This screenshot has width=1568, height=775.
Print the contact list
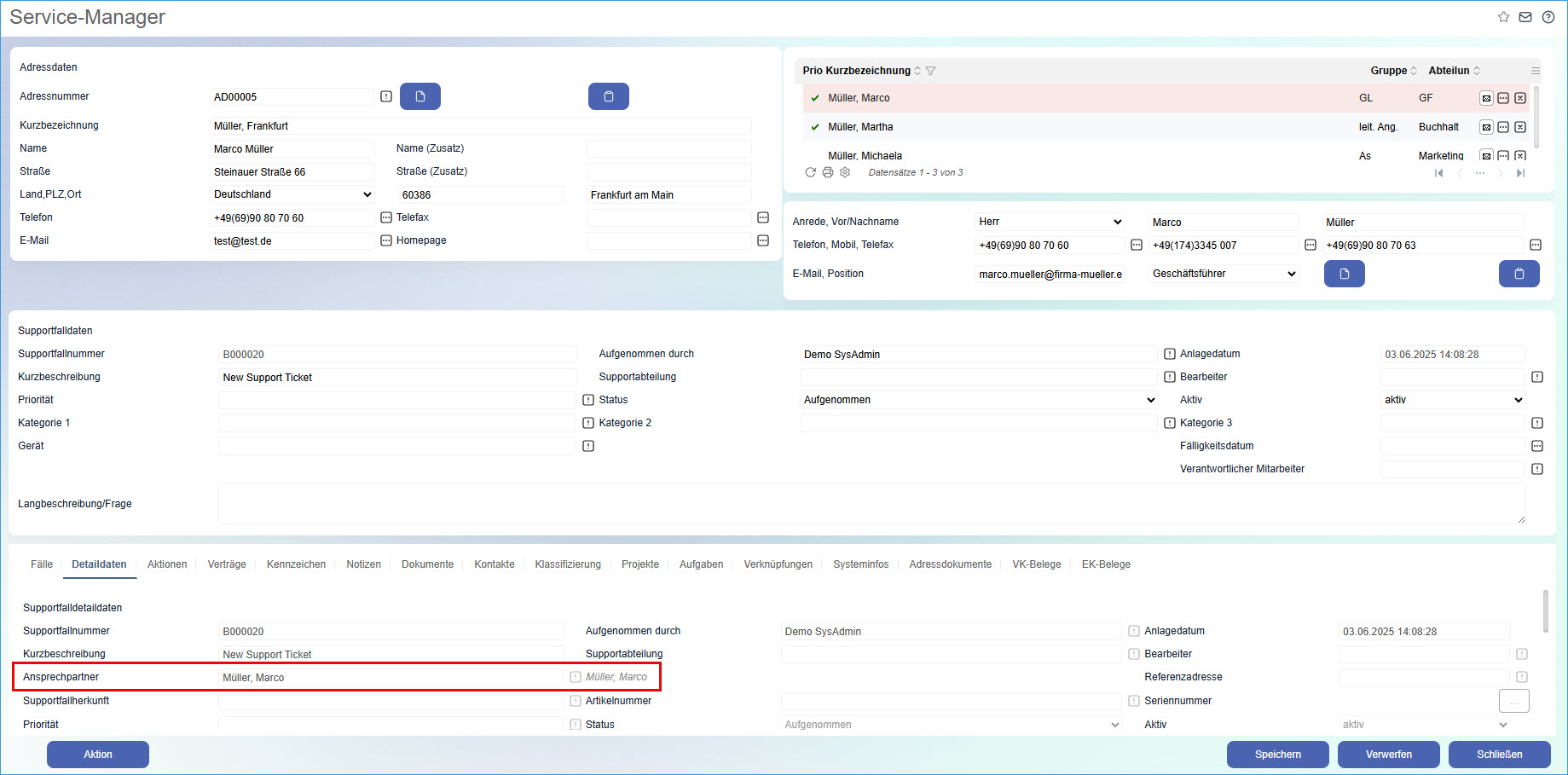[x=828, y=172]
